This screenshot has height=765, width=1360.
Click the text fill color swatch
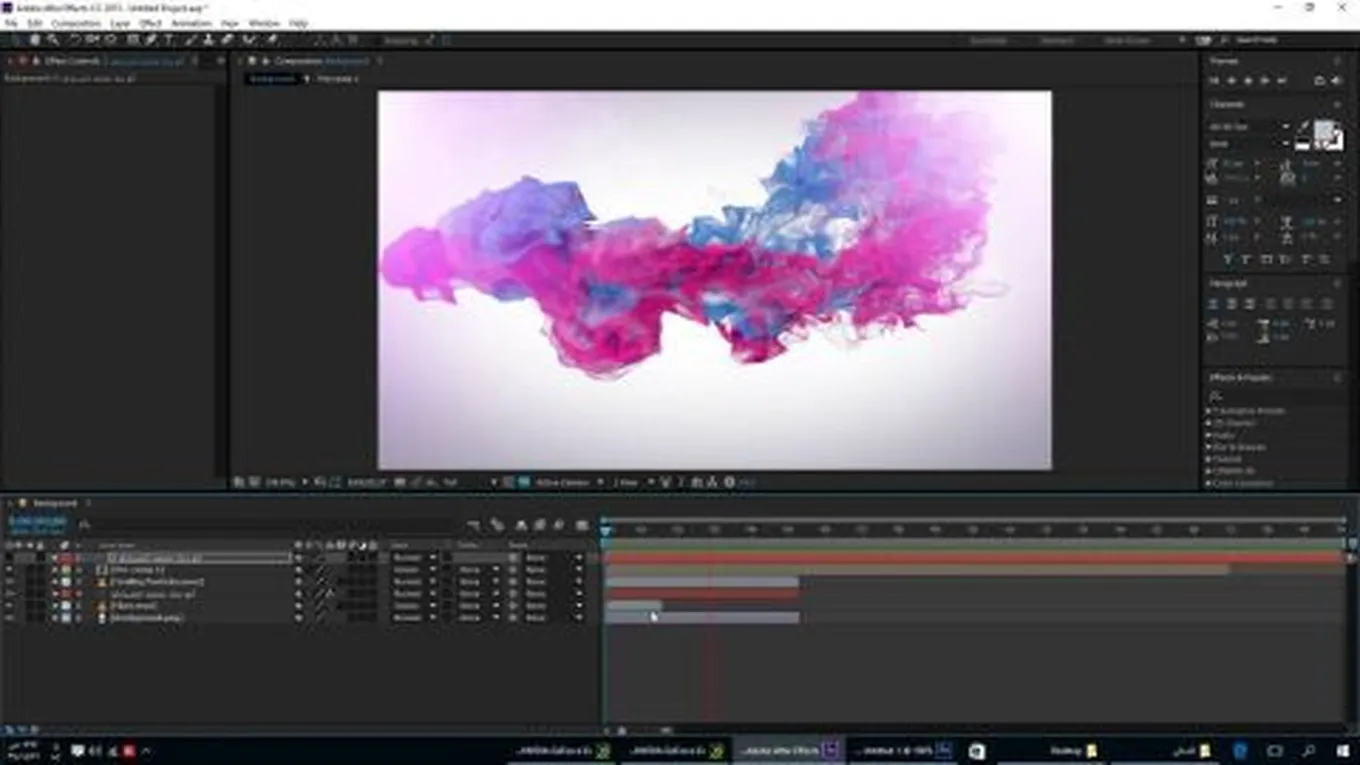pos(1324,130)
